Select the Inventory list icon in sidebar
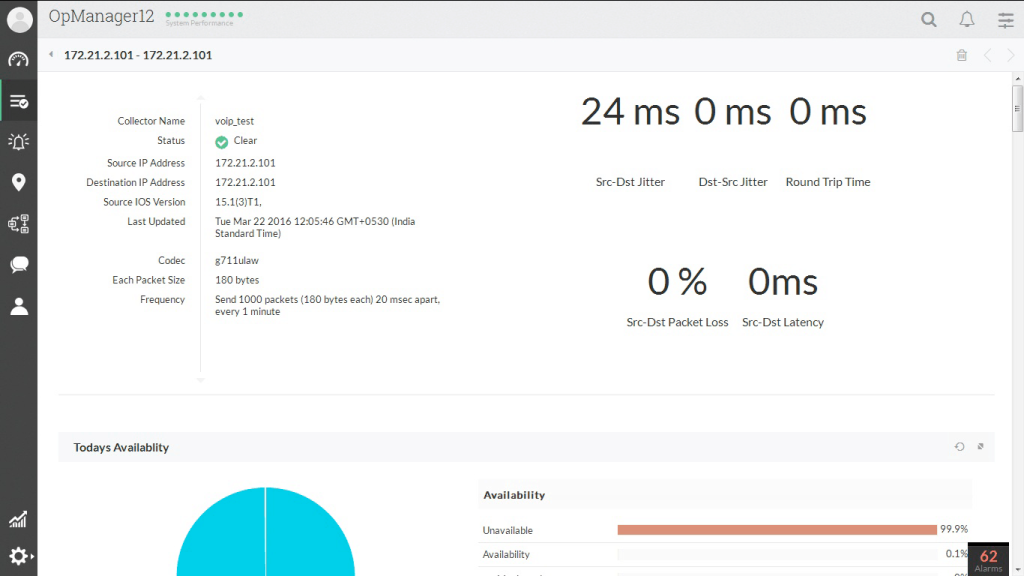The image size is (1024, 576). (x=18, y=101)
